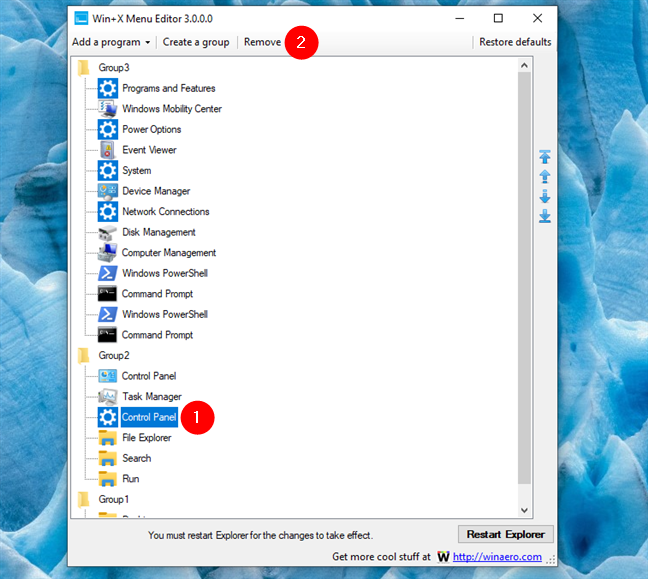The image size is (648, 579).
Task: Click the System gear icon
Action: [x=107, y=170]
